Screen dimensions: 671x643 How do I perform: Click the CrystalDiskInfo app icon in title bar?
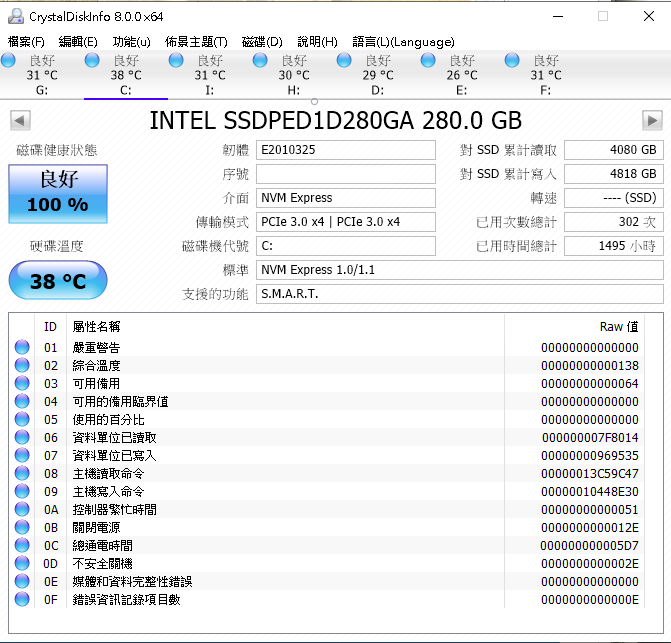coord(16,16)
